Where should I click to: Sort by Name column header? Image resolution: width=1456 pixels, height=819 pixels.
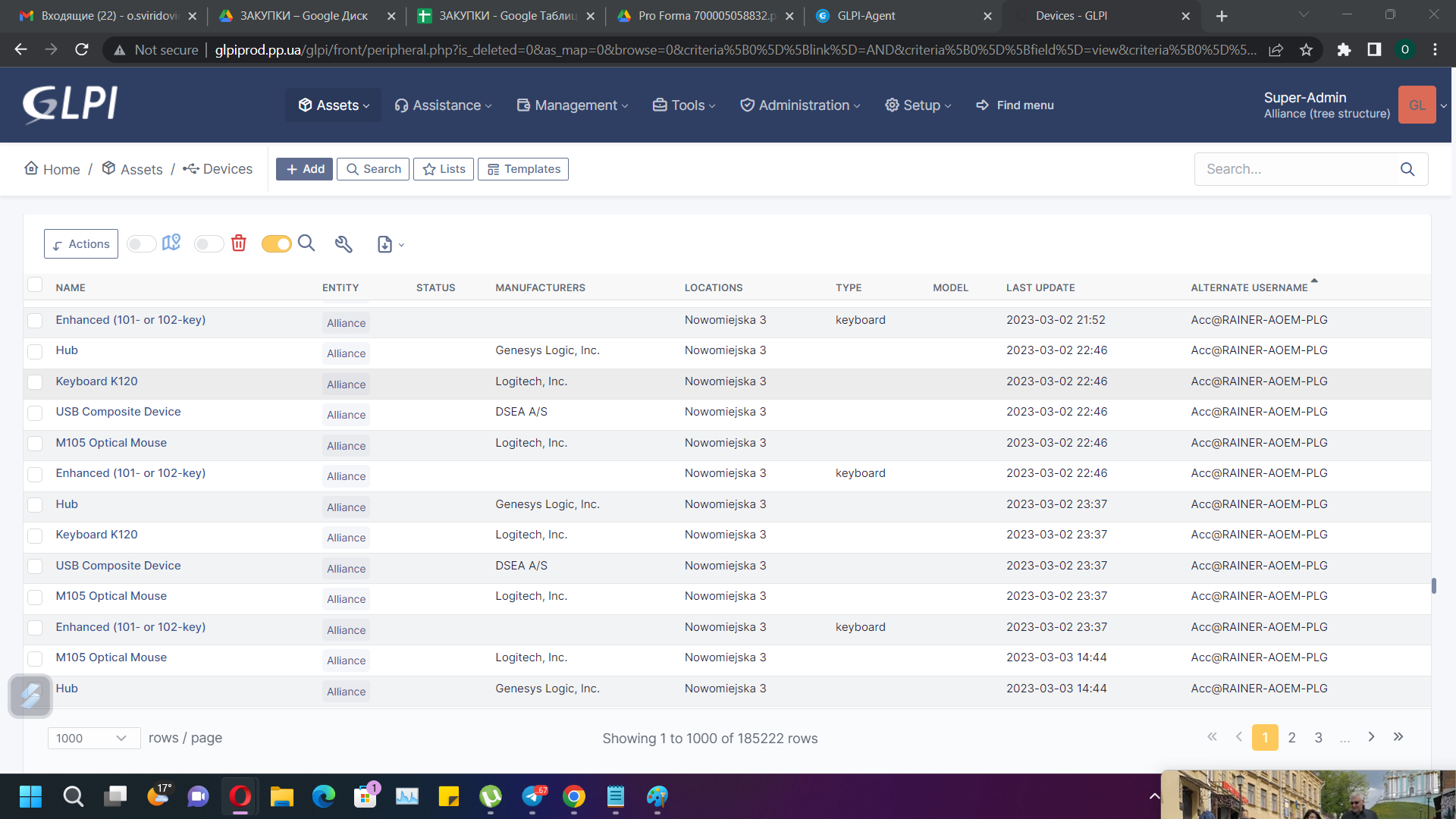click(x=71, y=287)
